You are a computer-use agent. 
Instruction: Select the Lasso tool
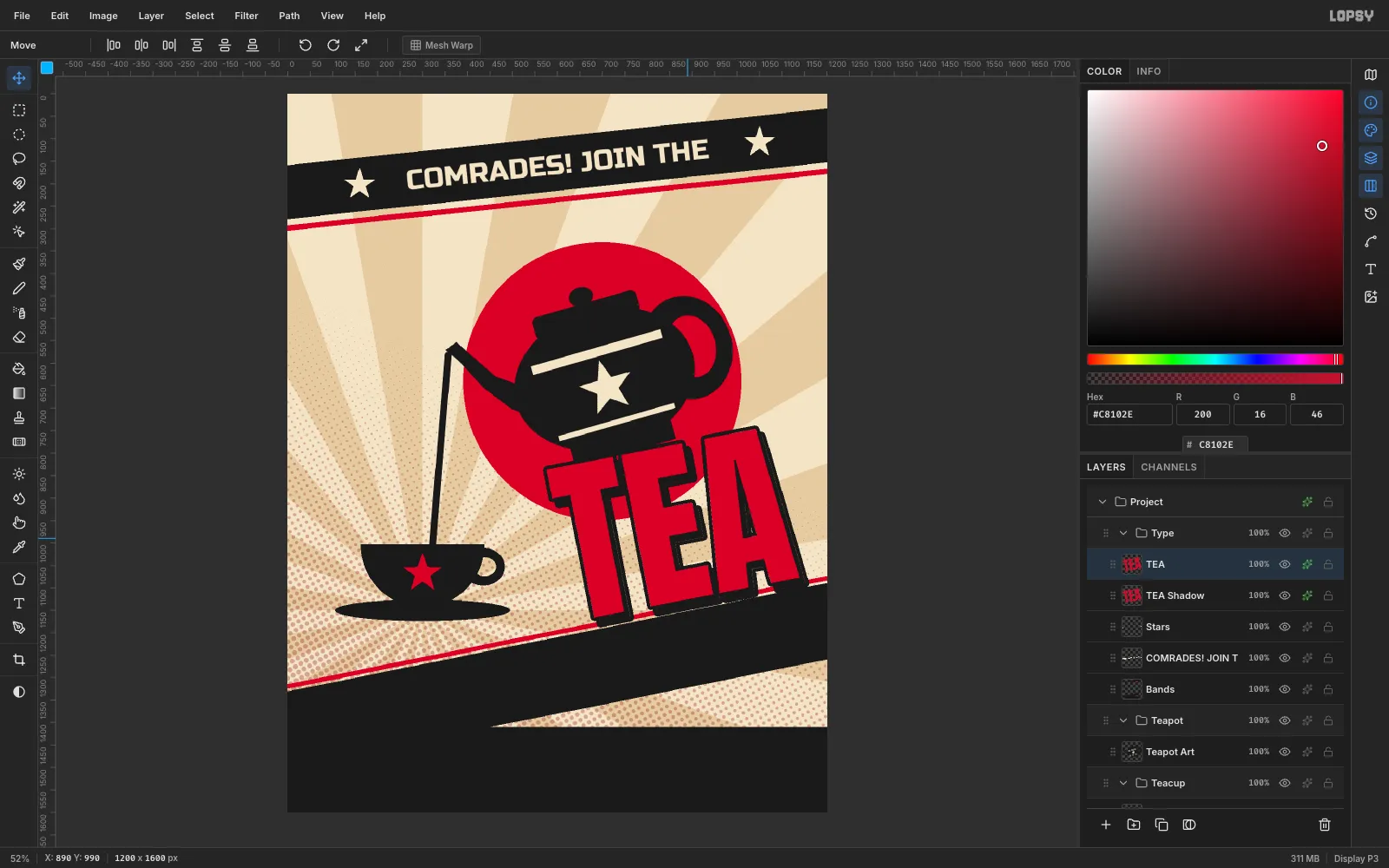pyautogui.click(x=19, y=159)
